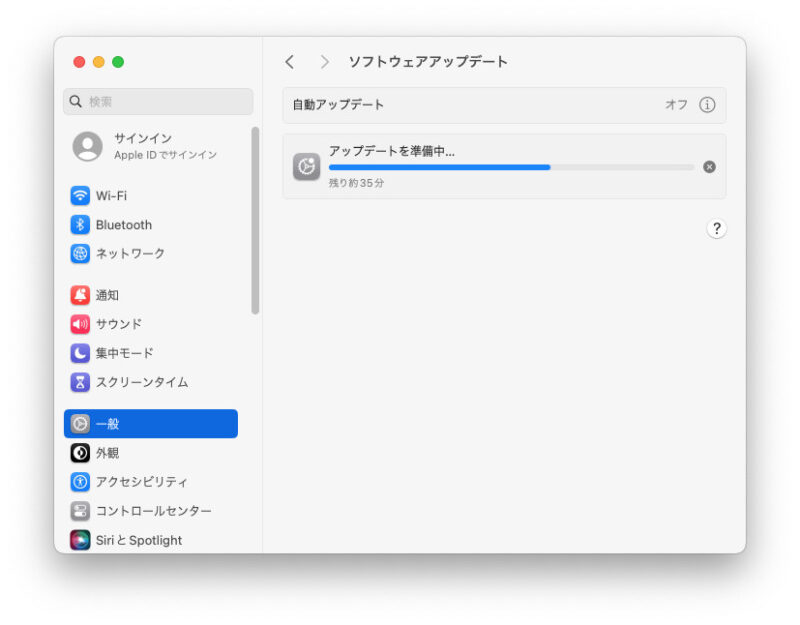This screenshot has height=625, width=800.
Task: Click the 検索 search field
Action: pos(158,101)
